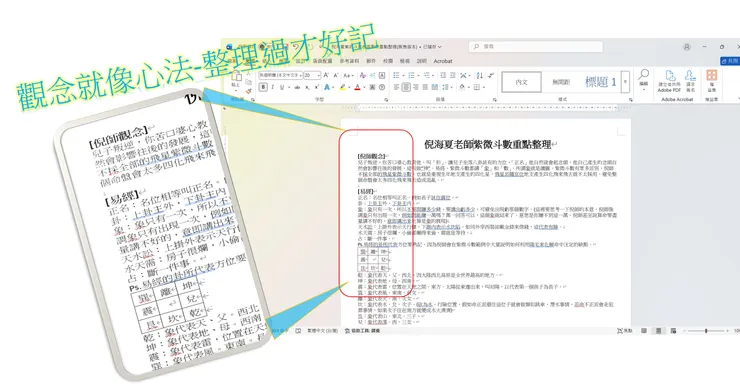Screen dimensions: 740x389
Task: Toggle Bold formatting in the ribbon
Action: (263, 87)
